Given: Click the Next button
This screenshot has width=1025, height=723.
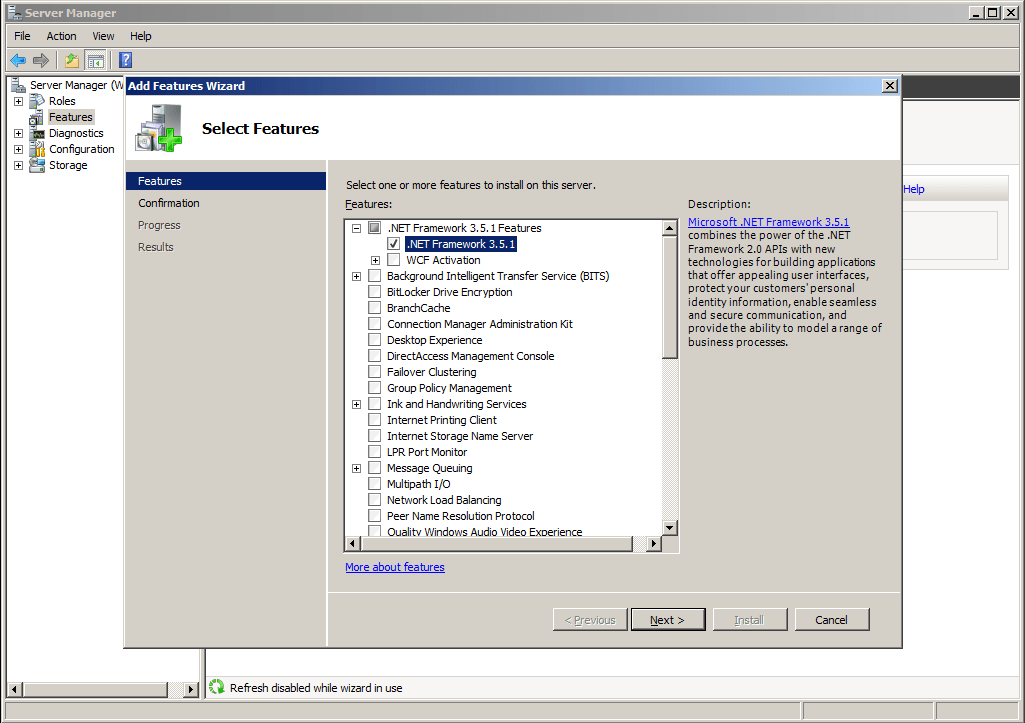Looking at the screenshot, I should click(667, 620).
